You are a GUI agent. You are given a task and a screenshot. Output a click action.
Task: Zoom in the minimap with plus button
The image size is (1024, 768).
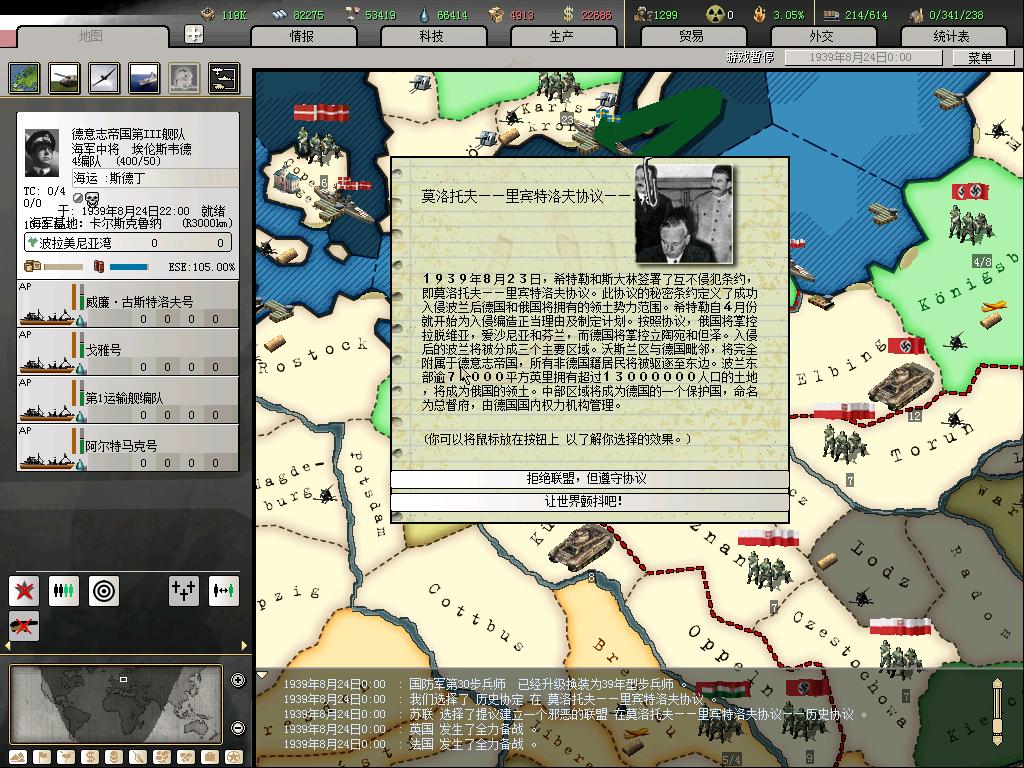(x=238, y=681)
